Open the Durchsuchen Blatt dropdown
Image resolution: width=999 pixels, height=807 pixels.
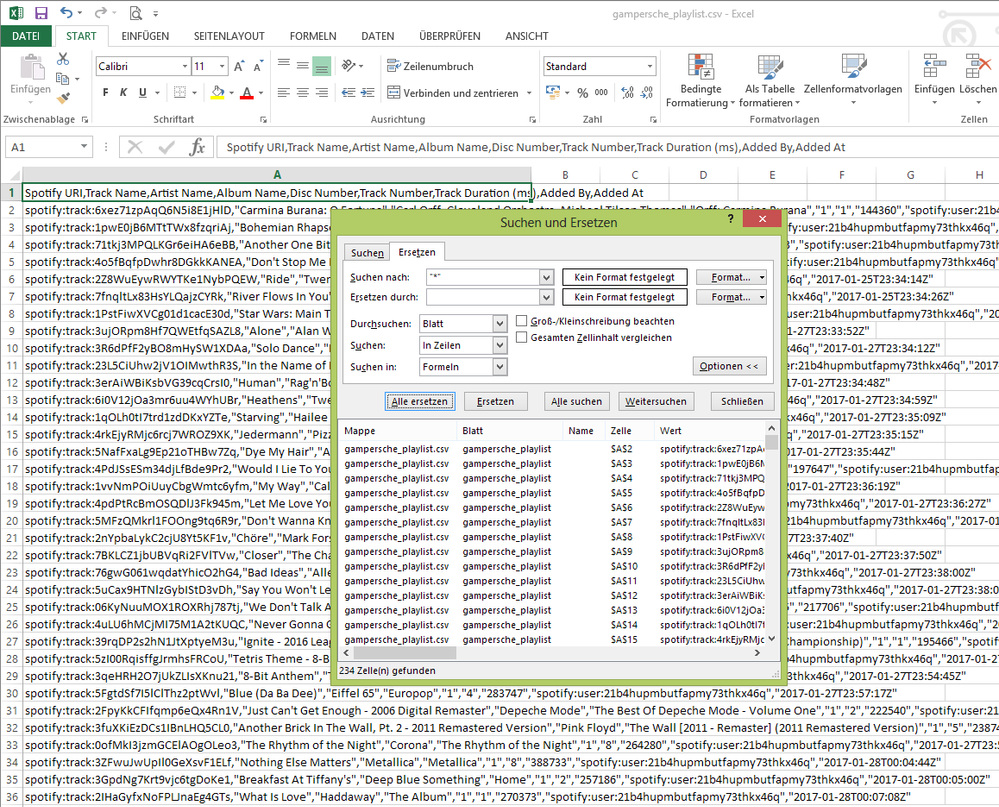click(x=500, y=324)
